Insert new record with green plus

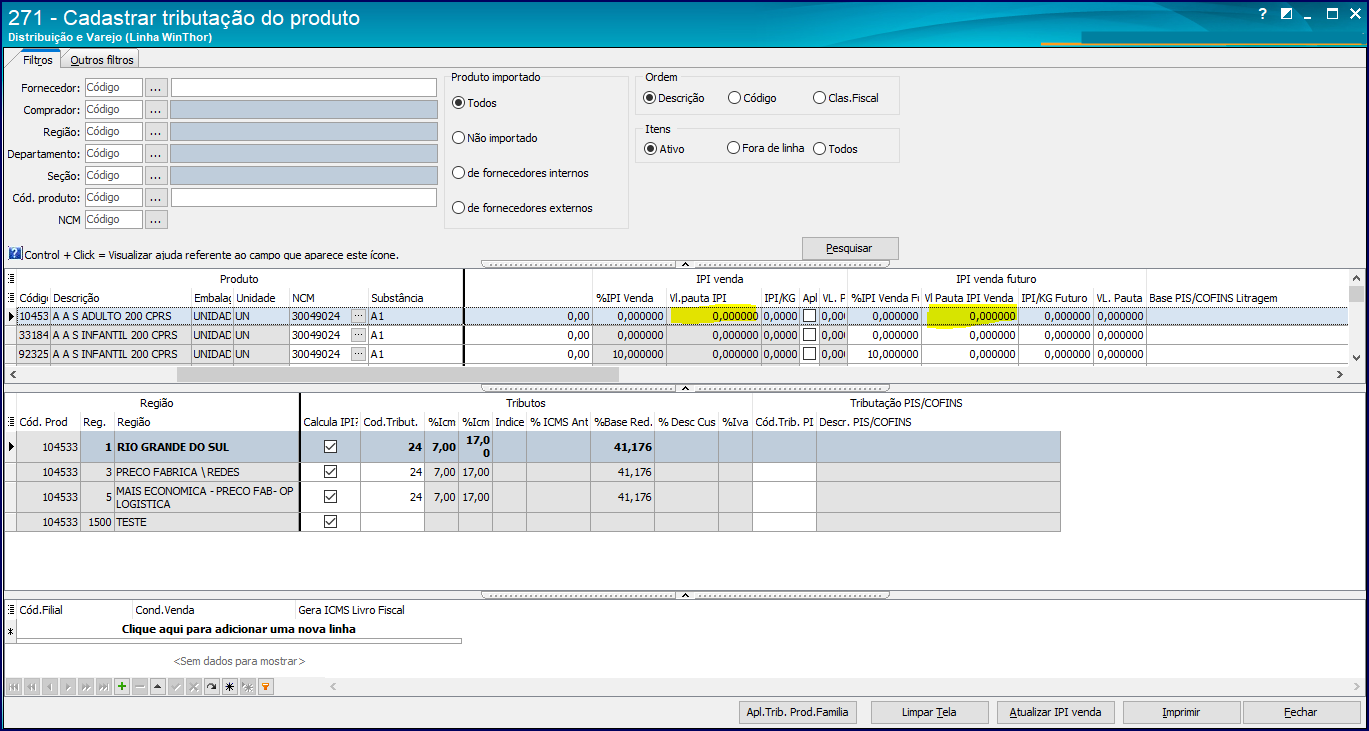pos(122,687)
